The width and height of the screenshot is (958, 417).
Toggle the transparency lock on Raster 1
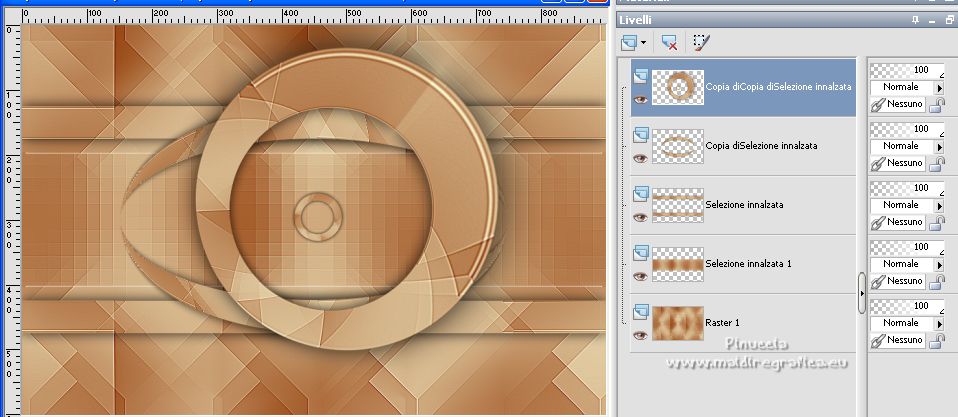937,341
